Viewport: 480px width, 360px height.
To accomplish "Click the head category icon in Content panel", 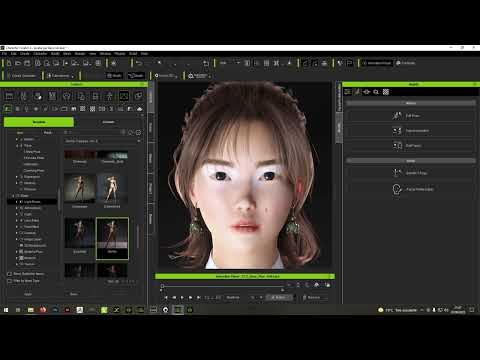I will tap(67, 97).
